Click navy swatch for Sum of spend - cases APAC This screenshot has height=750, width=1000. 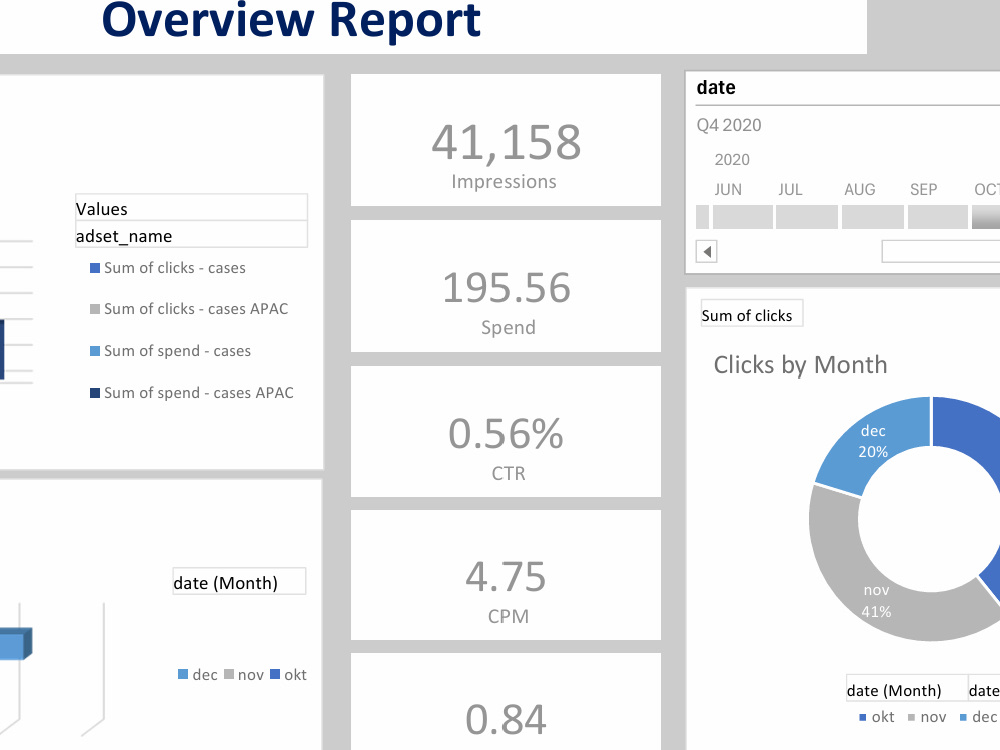(95, 393)
